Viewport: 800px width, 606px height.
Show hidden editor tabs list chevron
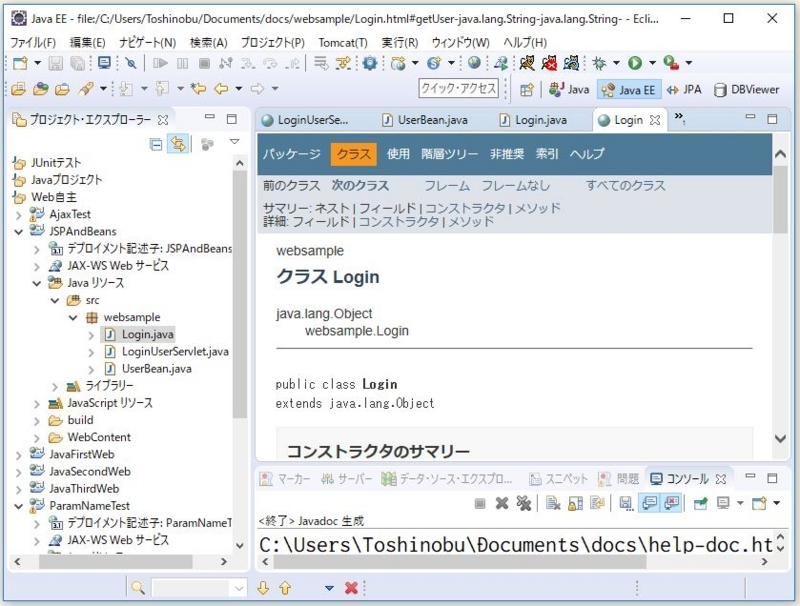(680, 118)
